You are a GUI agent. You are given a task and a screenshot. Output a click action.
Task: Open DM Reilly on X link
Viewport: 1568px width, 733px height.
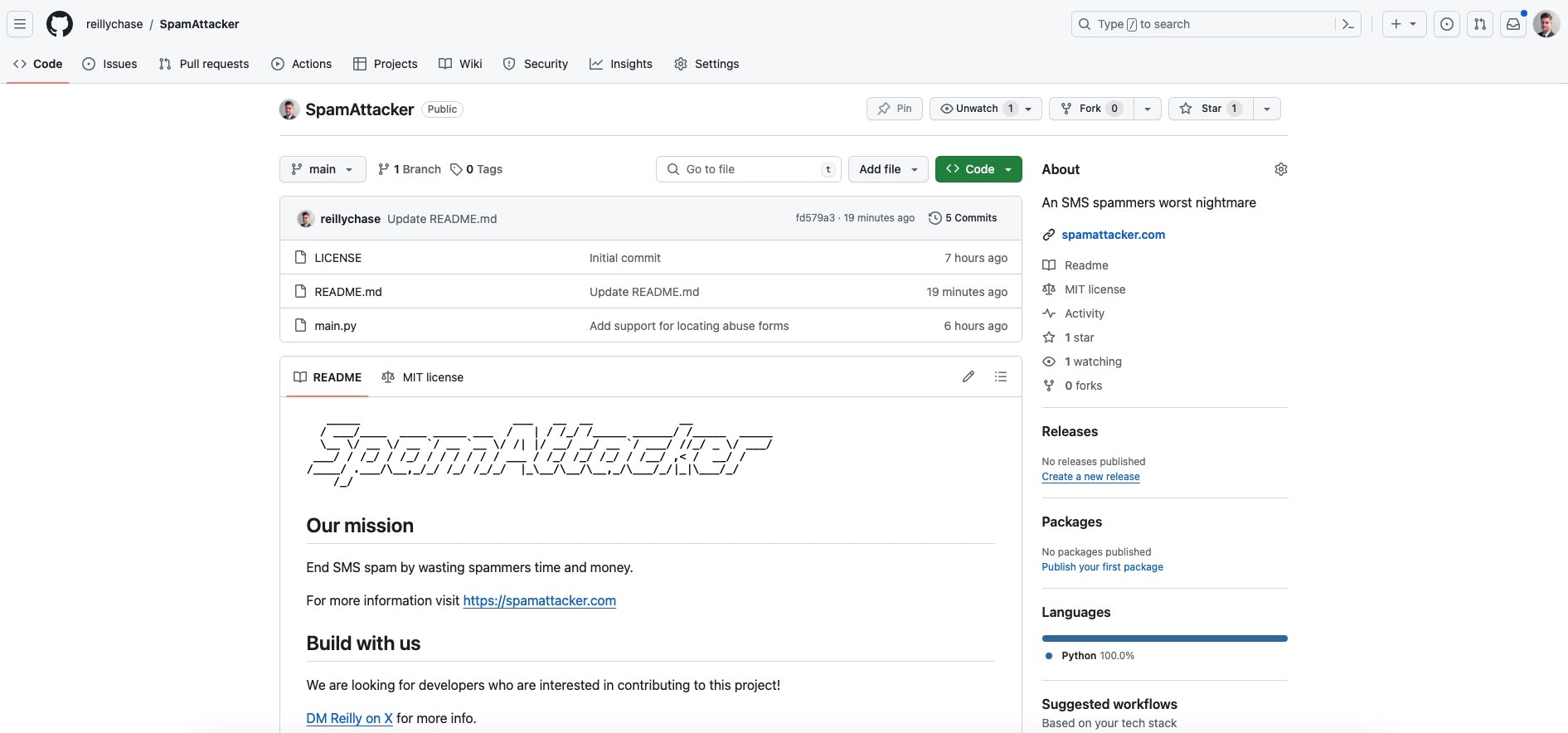click(350, 718)
